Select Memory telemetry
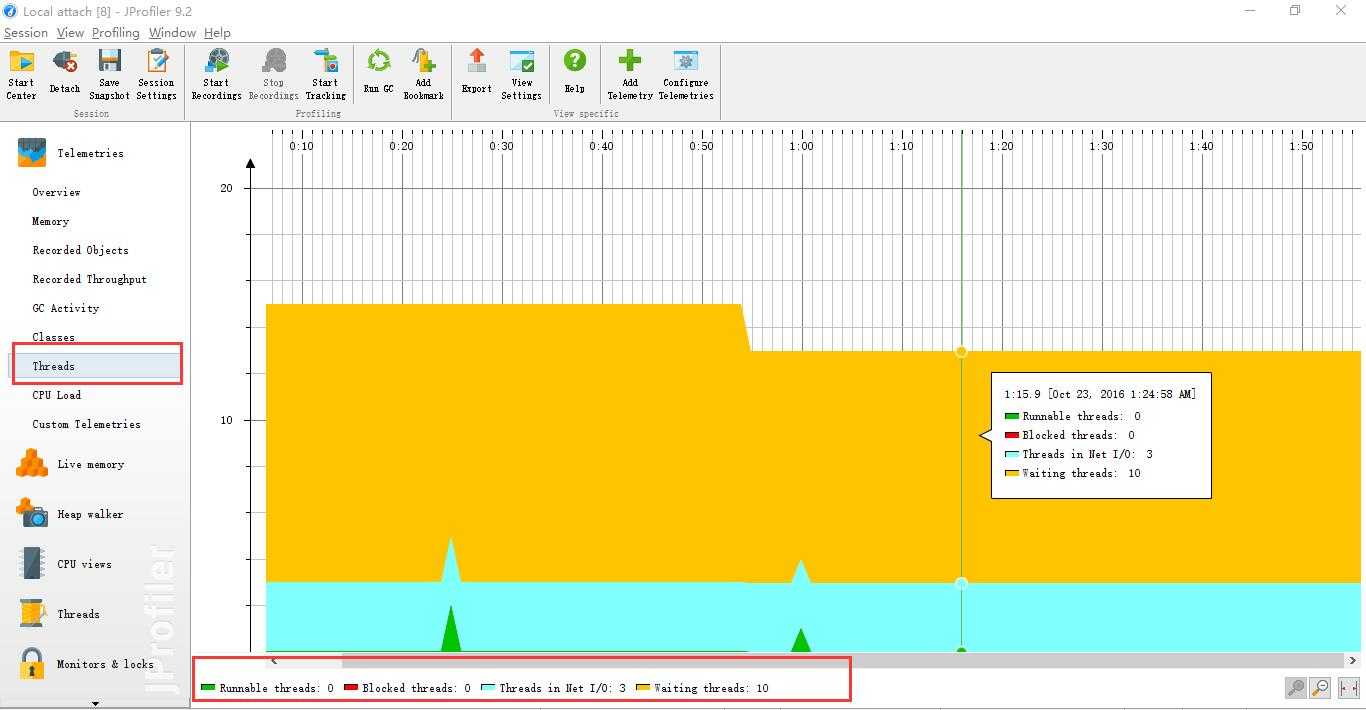 coord(50,221)
